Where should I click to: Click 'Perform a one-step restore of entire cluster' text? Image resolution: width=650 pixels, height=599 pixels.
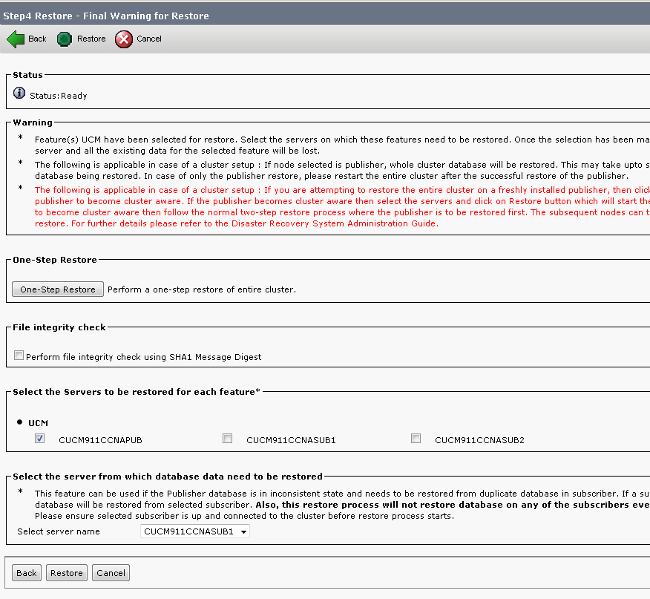[201, 290]
